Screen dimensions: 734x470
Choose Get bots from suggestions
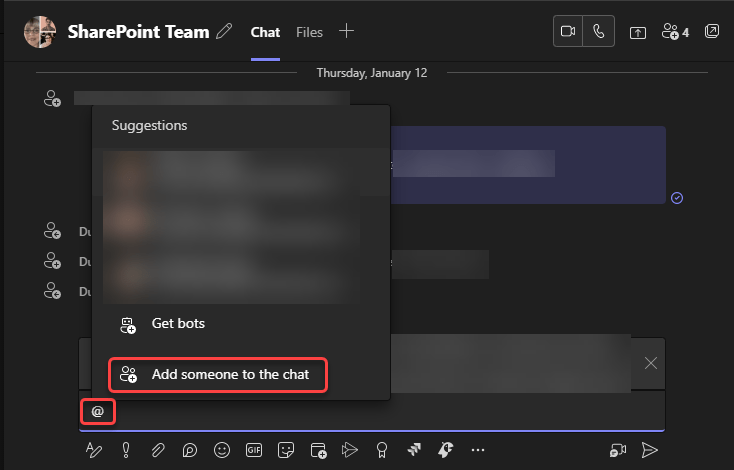177,324
